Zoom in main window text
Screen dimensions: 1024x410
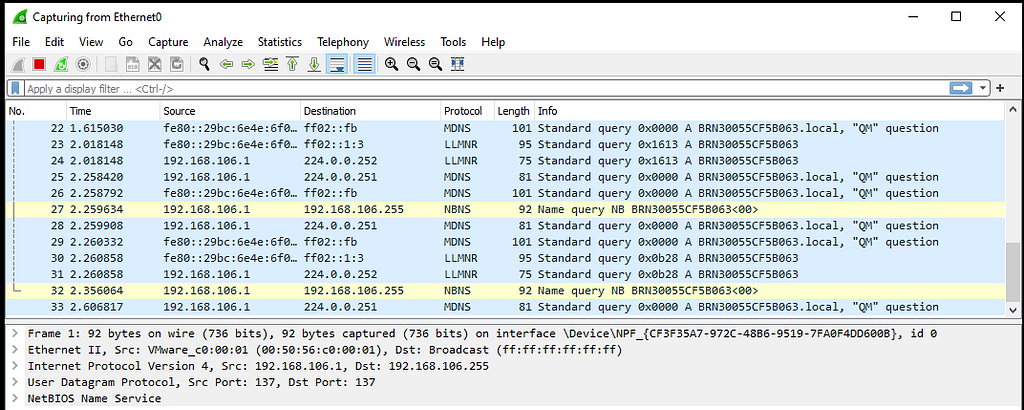pyautogui.click(x=391, y=64)
